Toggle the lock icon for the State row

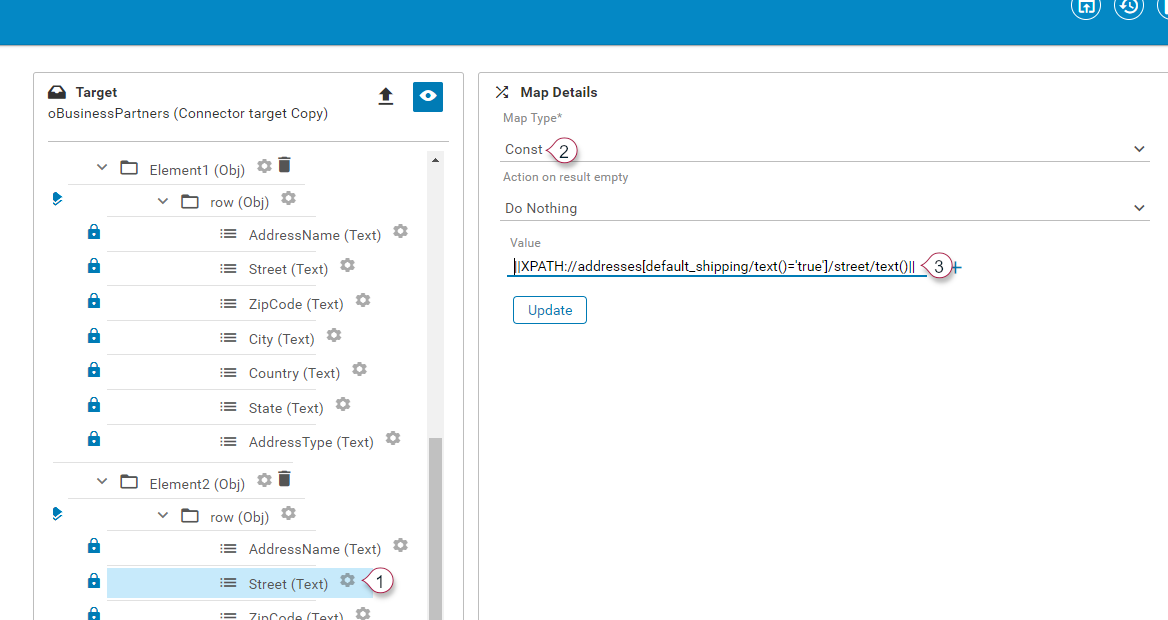click(94, 404)
